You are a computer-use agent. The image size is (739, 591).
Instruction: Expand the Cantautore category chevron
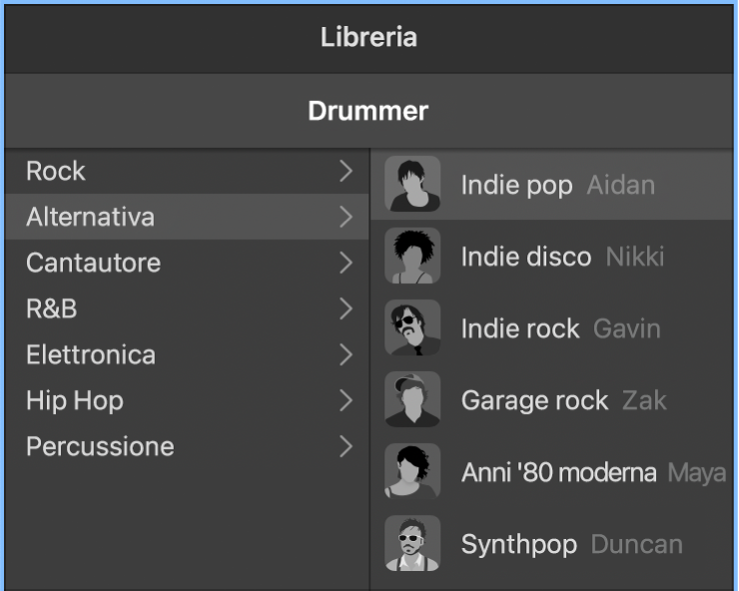[x=346, y=263]
